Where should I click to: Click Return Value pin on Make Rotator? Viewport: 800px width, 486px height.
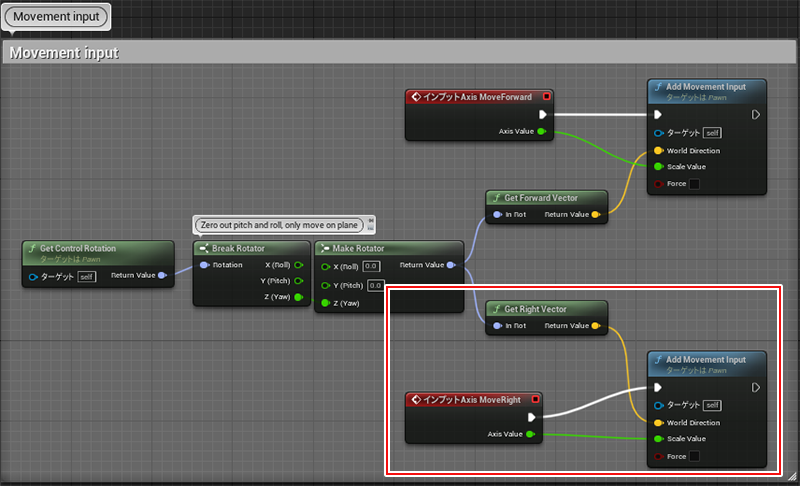(452, 265)
